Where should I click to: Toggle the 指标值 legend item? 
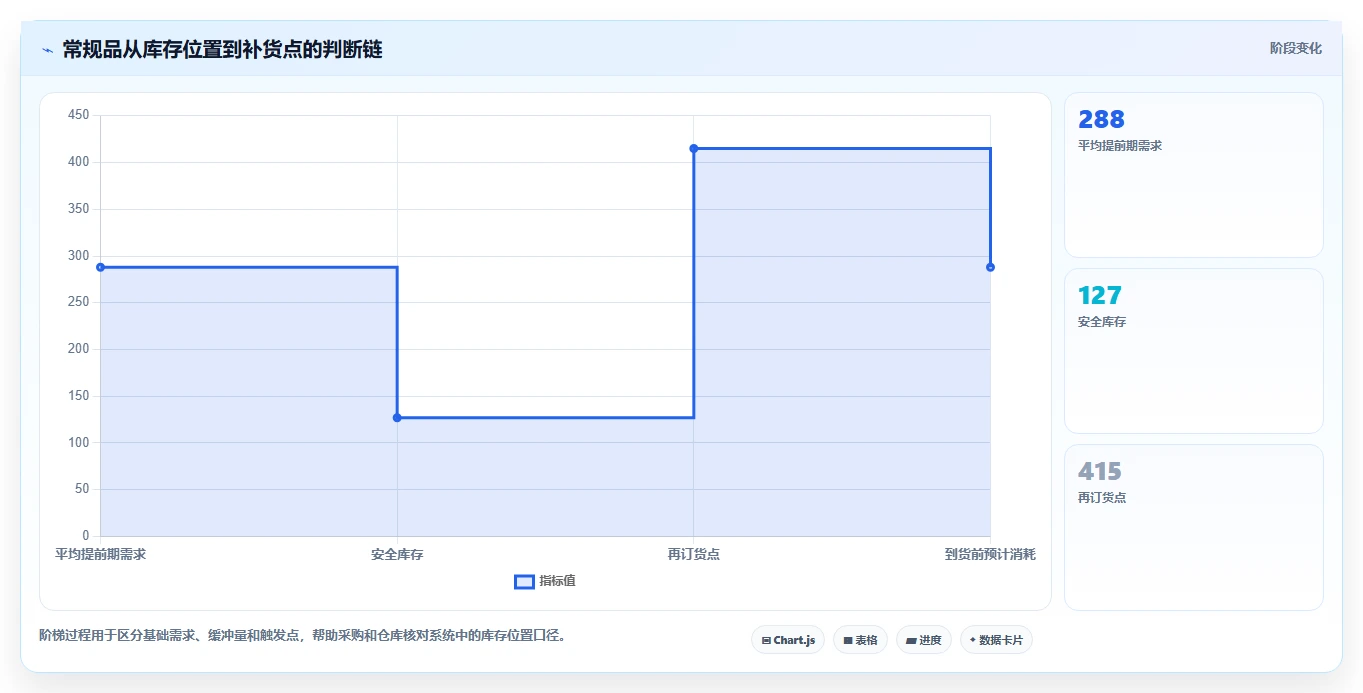545,581
